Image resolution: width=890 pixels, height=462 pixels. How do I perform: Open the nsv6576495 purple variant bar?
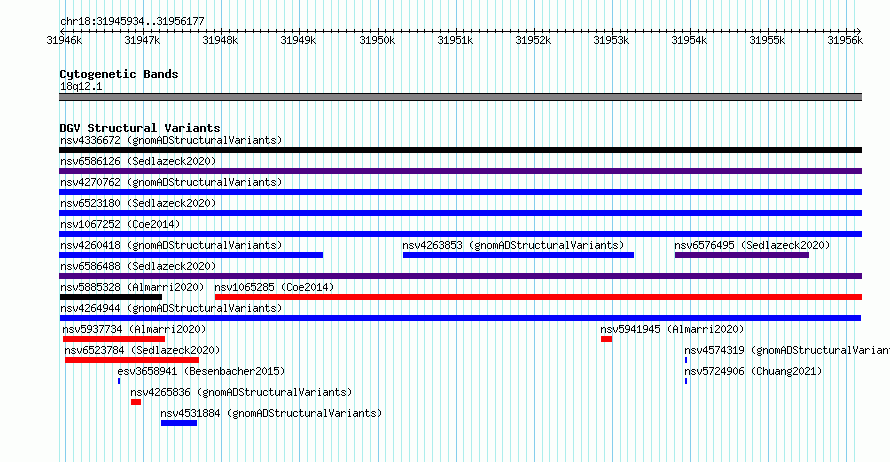(x=742, y=255)
